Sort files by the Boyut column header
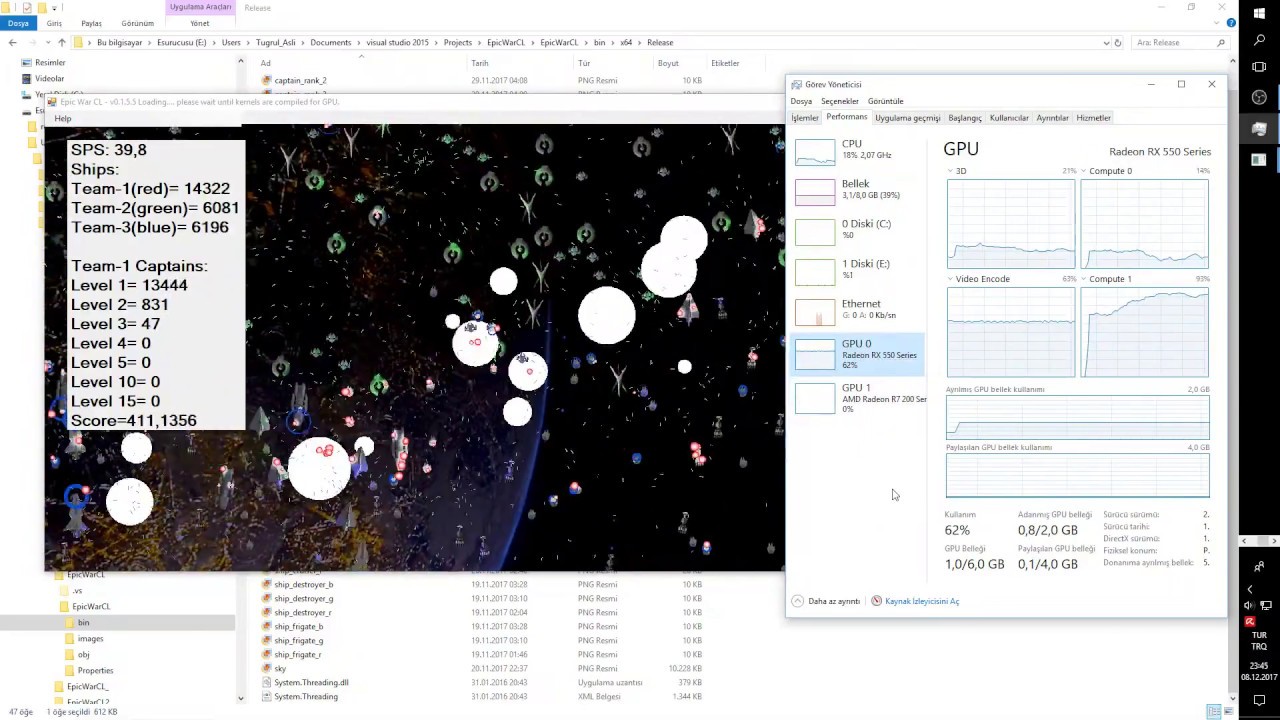1280x720 pixels. pyautogui.click(x=668, y=63)
